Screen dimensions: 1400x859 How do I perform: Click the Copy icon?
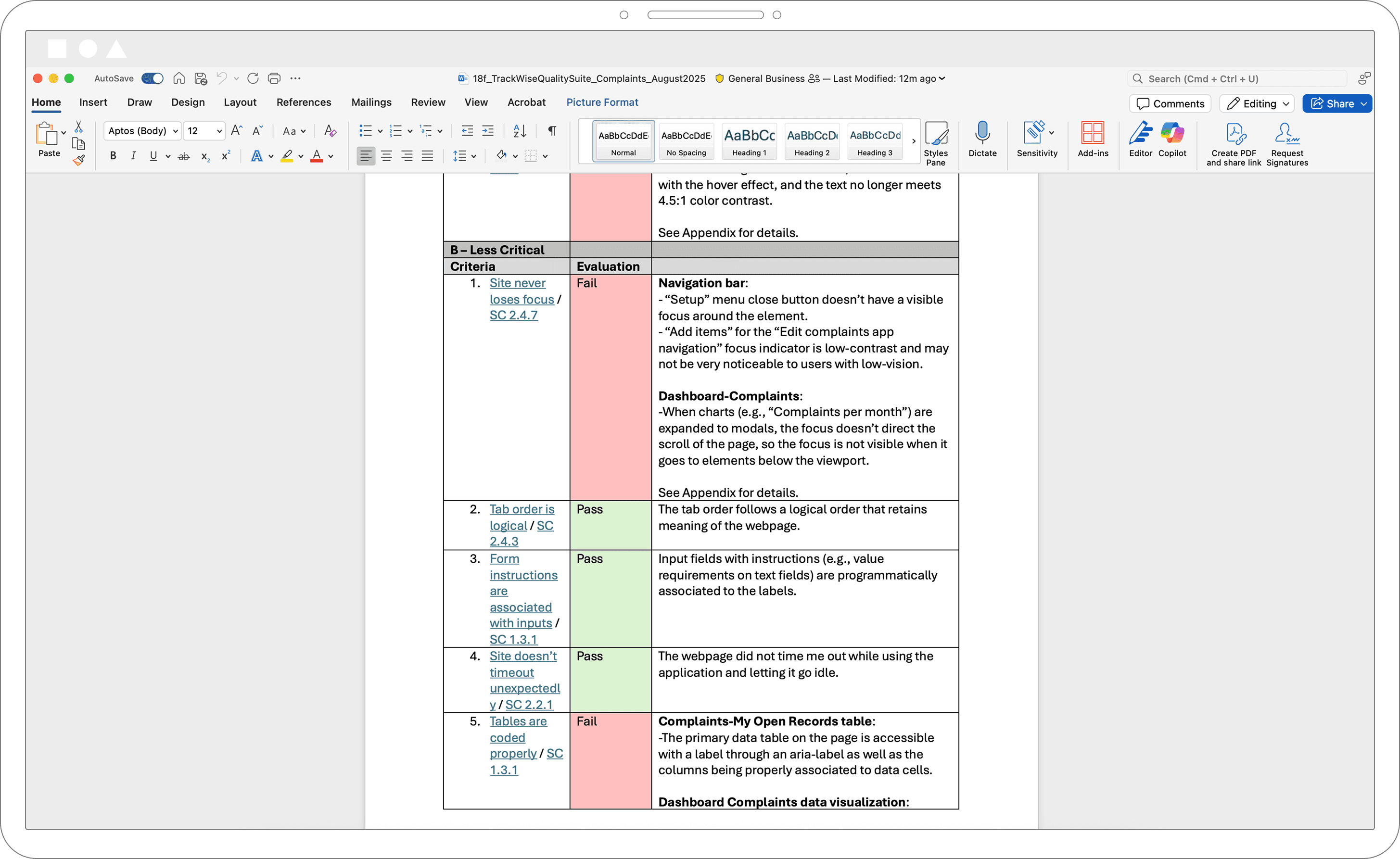point(78,144)
